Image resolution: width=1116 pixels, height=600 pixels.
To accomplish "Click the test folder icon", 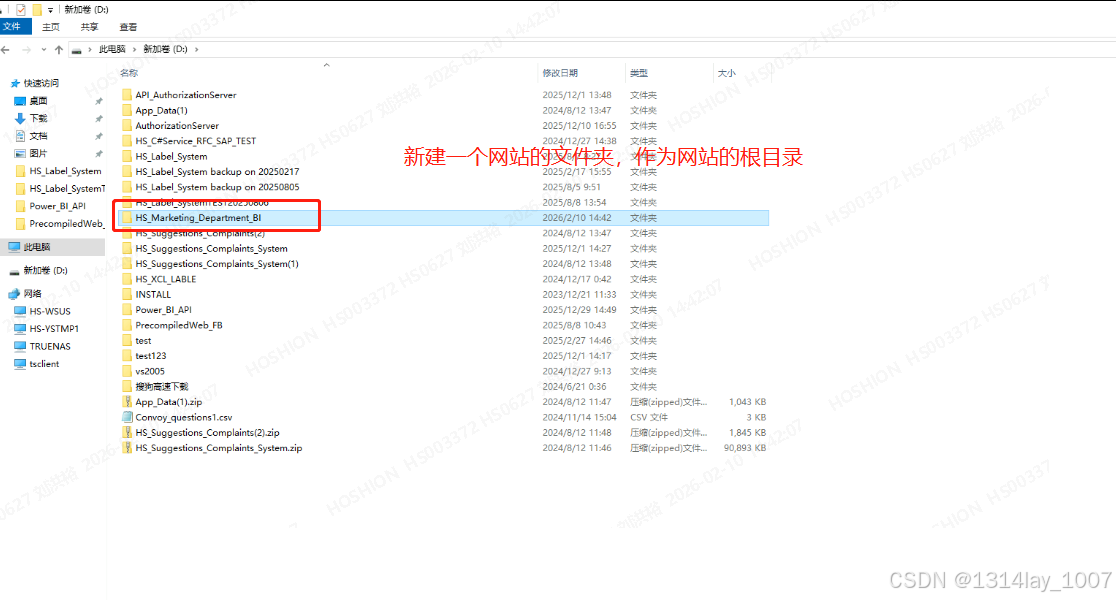I will click(127, 340).
